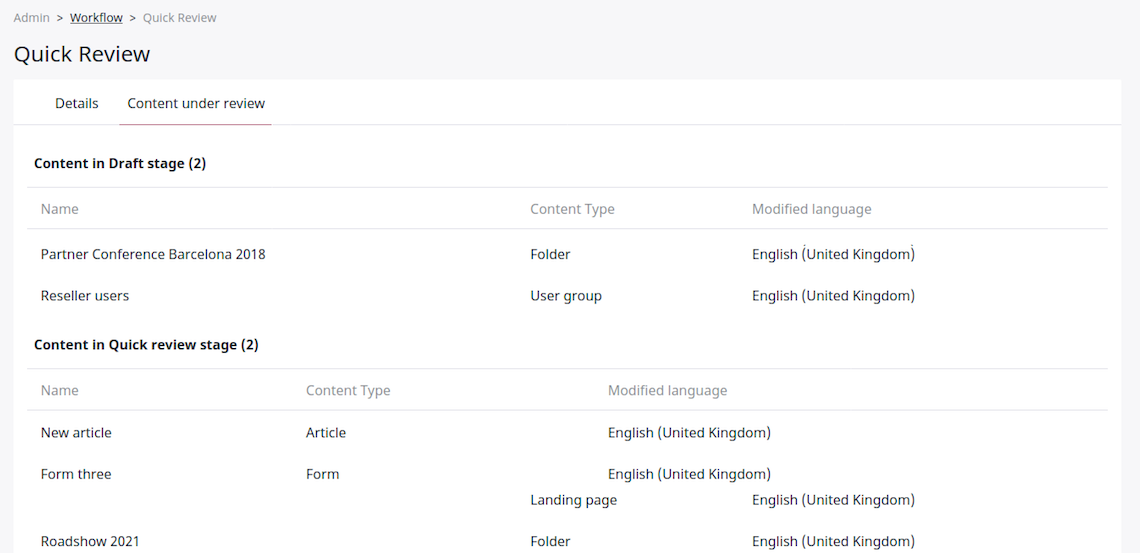Screen dimensions: 1140x553
Task: Click the Admin breadcrumb item
Action: 31,17
